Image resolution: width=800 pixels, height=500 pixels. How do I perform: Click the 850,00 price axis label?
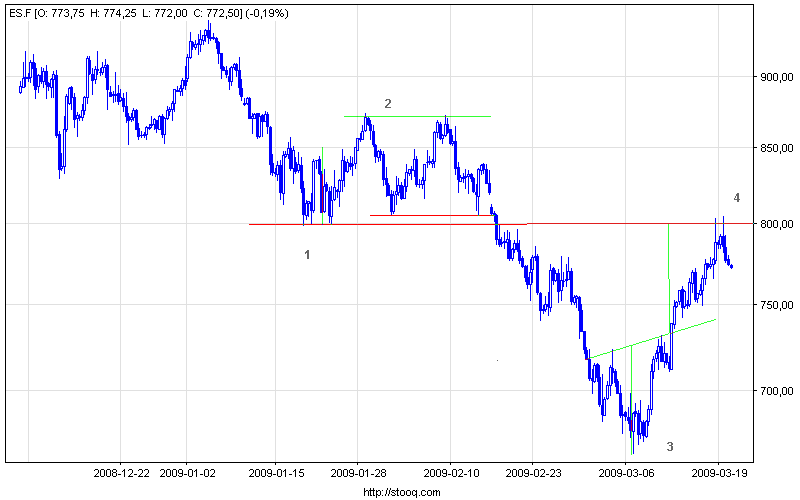coord(777,148)
